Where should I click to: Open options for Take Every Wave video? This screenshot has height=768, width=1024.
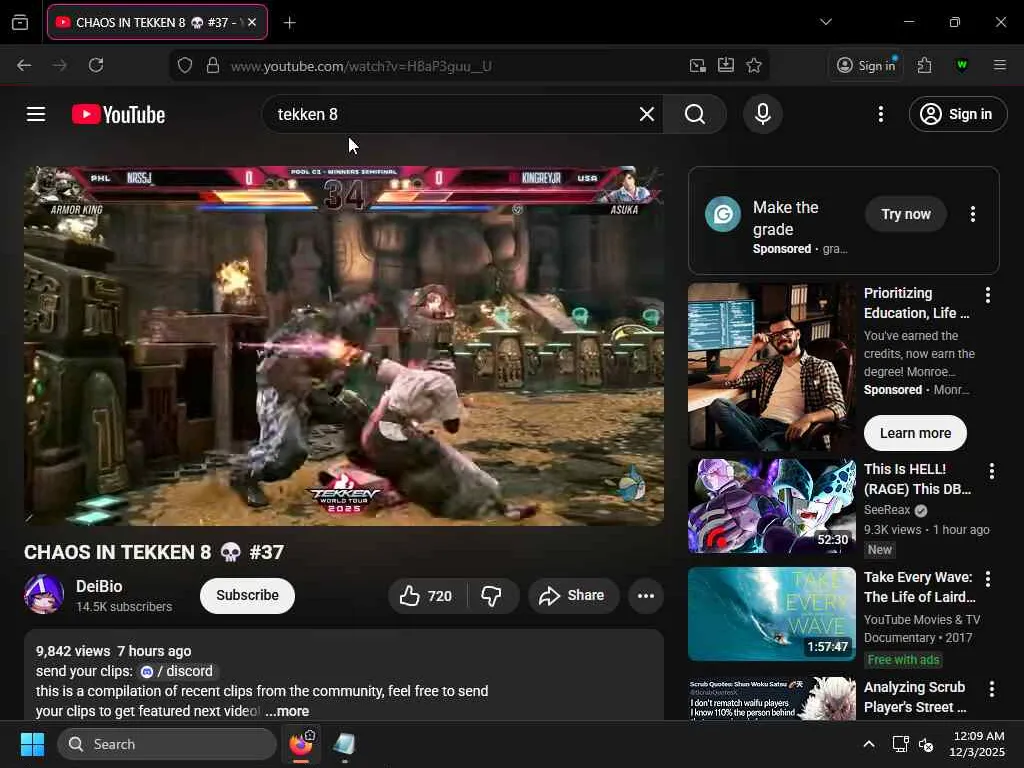pyautogui.click(x=987, y=579)
